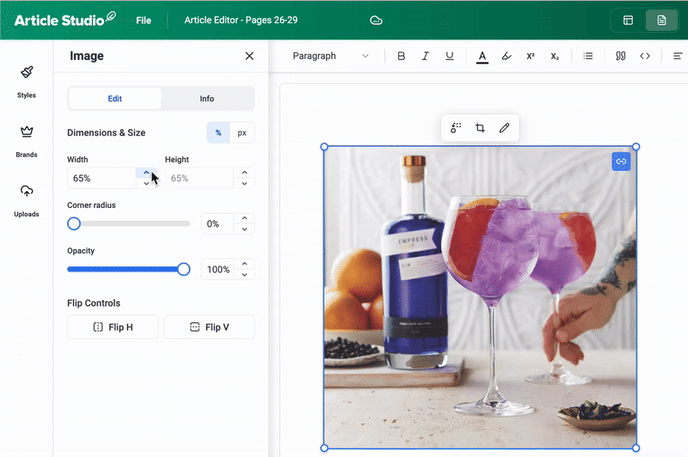Apply italic formatting from toolbar
This screenshot has width=688, height=457.
[x=425, y=56]
